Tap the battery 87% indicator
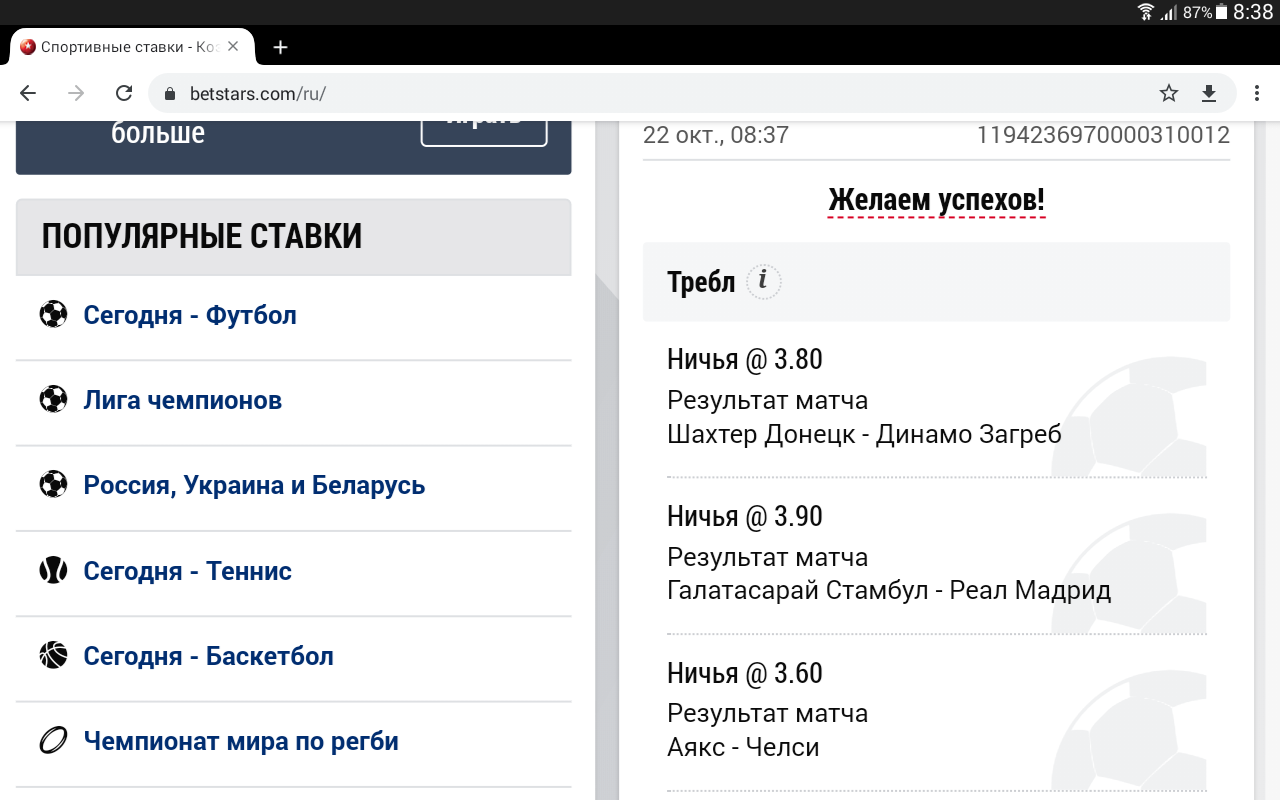 [x=1205, y=12]
